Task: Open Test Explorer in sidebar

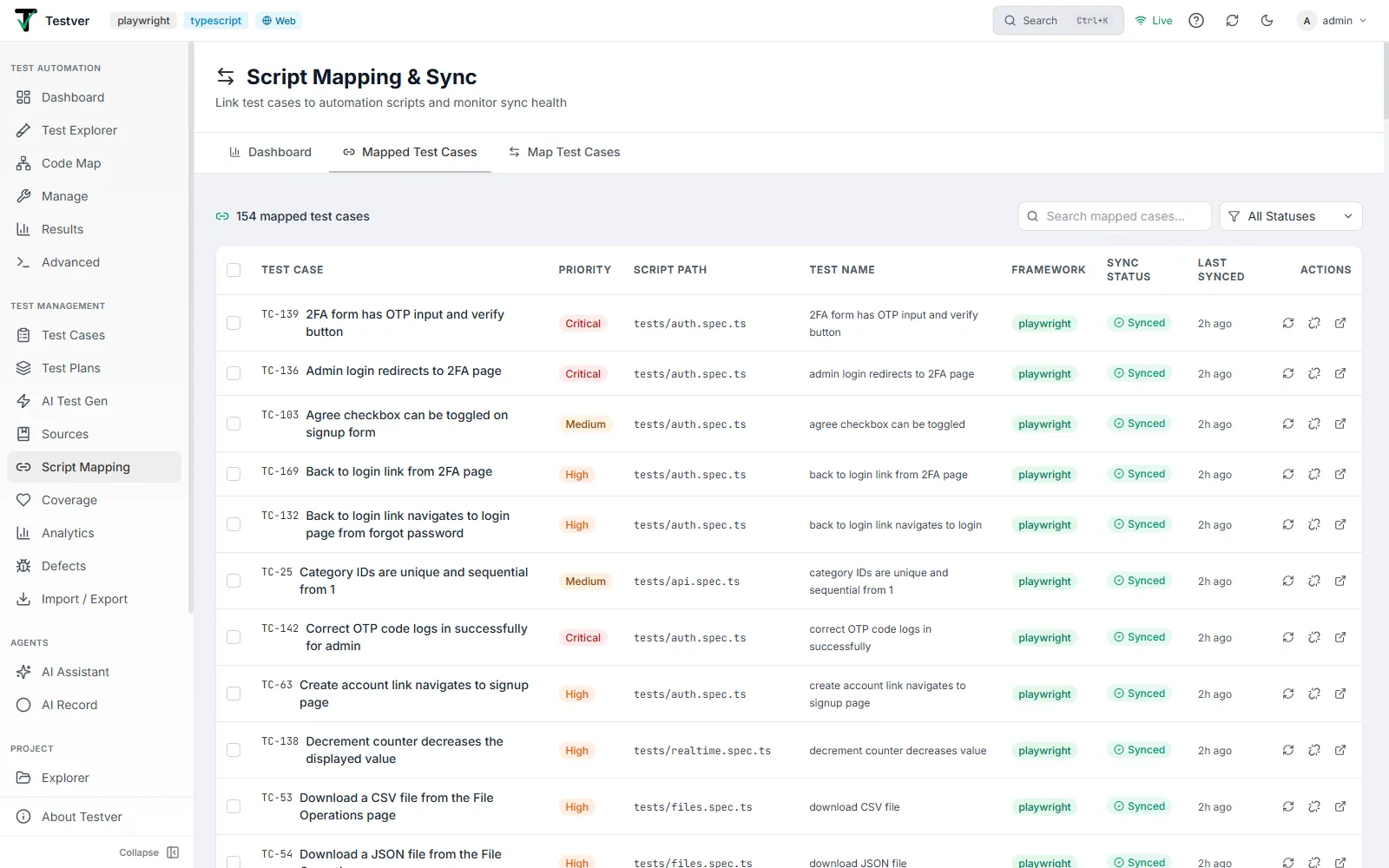Action: 94,130
